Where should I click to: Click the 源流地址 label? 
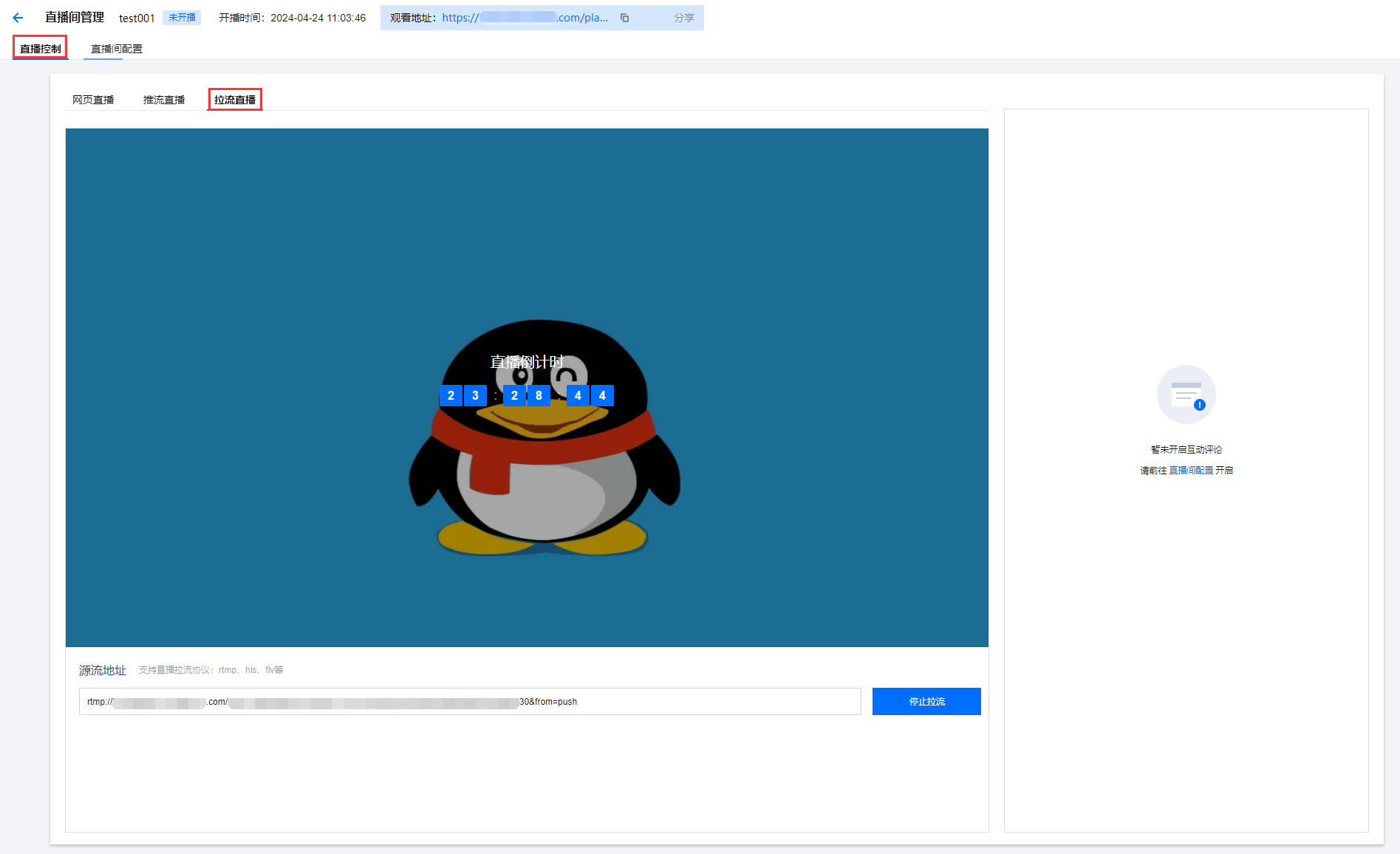[103, 670]
